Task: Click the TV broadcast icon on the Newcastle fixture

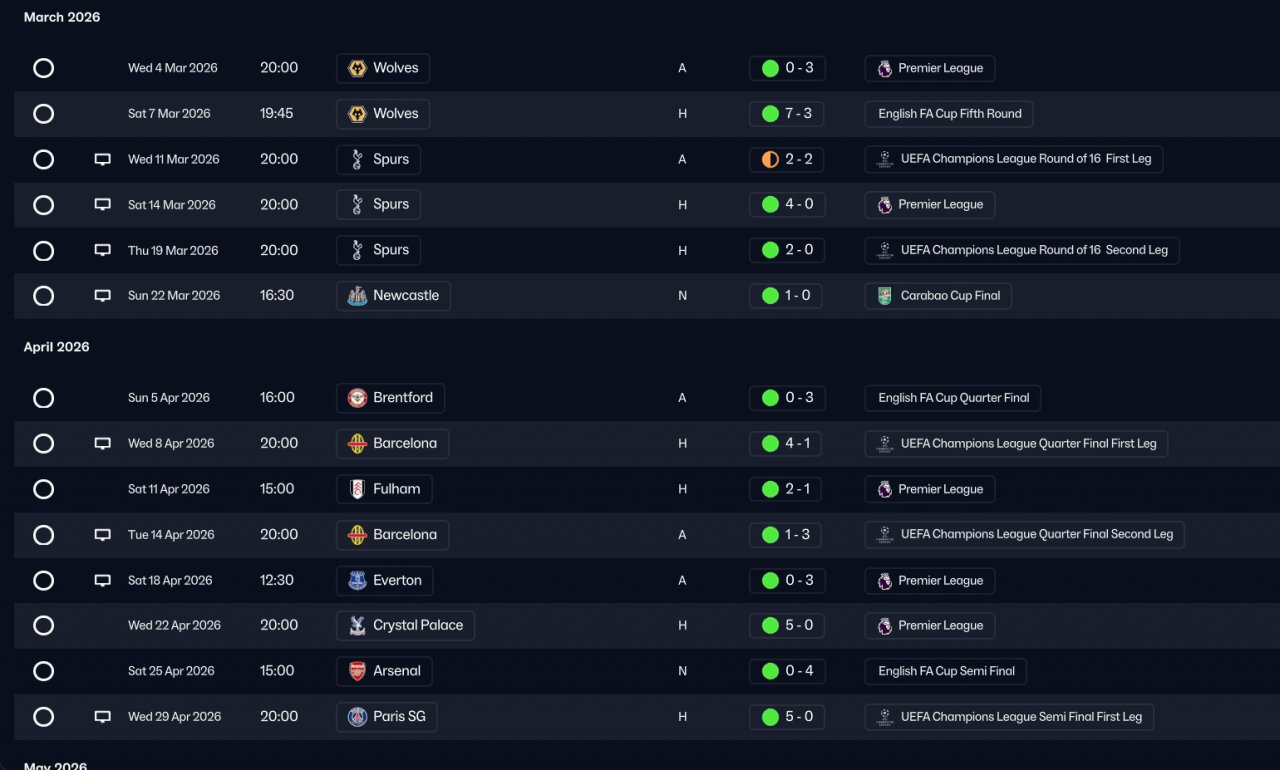Action: pyautogui.click(x=102, y=296)
